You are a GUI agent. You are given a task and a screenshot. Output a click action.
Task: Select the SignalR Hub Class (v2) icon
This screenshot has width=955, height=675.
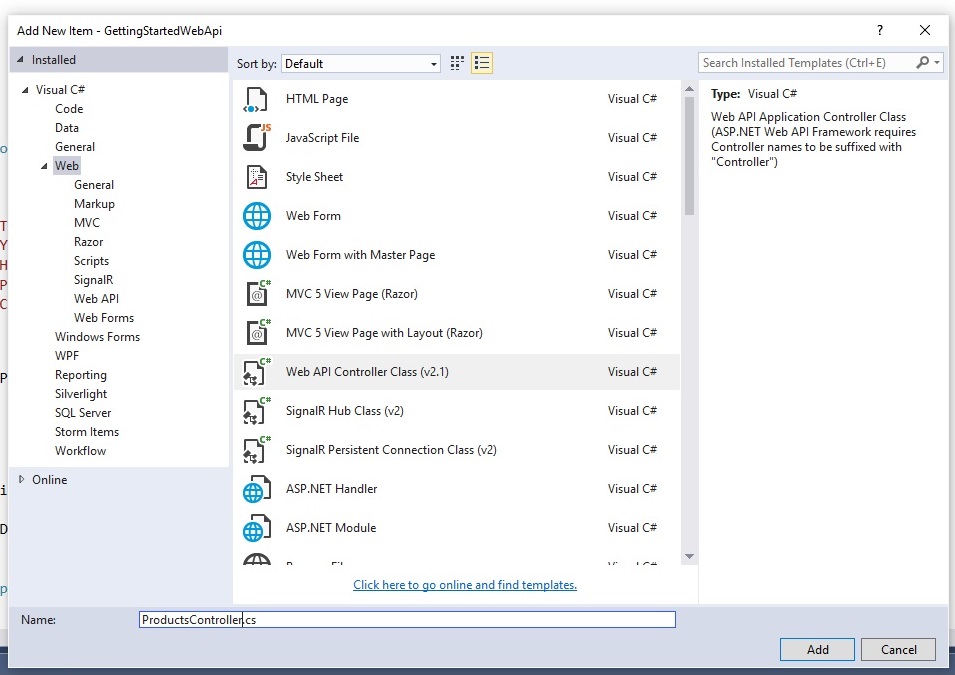[257, 411]
